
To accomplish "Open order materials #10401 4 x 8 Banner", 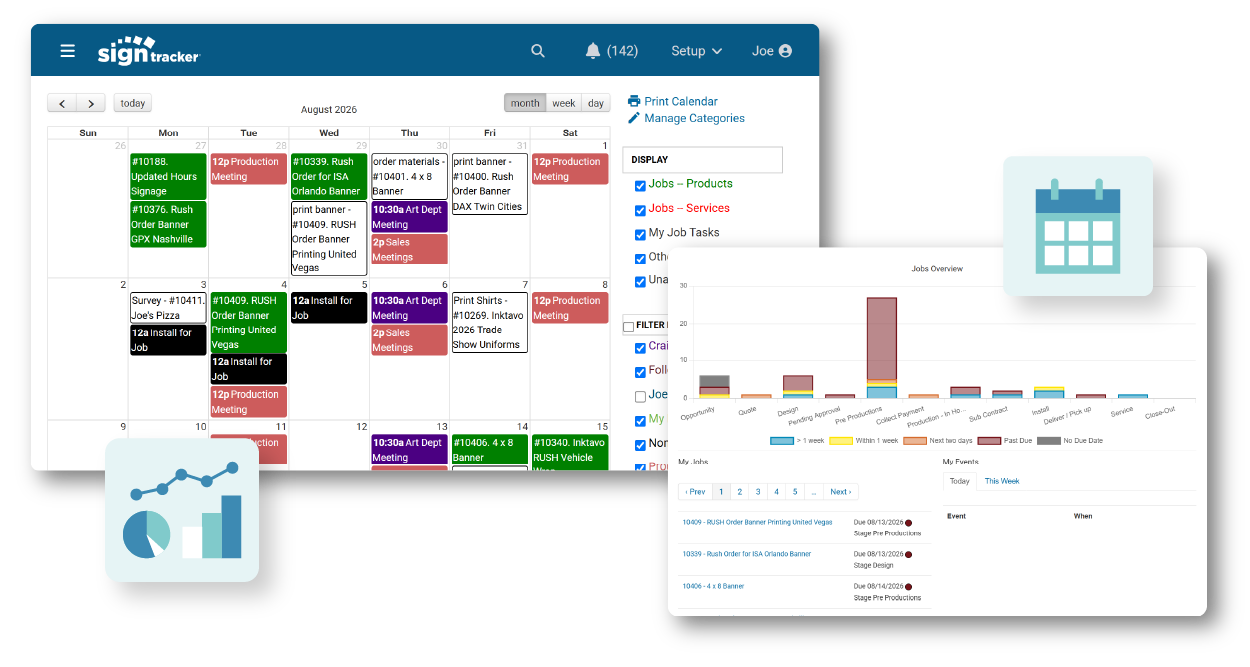I will [x=409, y=176].
